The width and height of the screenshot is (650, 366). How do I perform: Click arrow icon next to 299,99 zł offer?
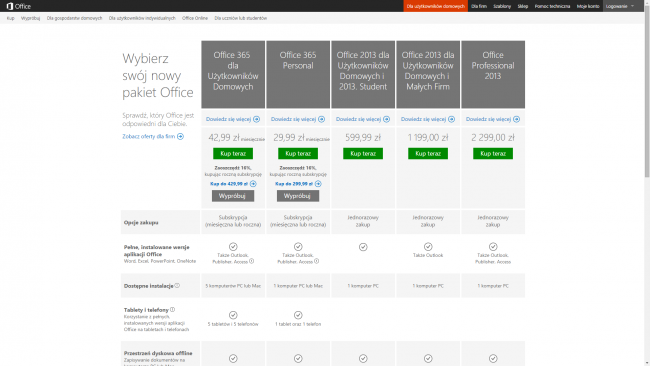(318, 184)
